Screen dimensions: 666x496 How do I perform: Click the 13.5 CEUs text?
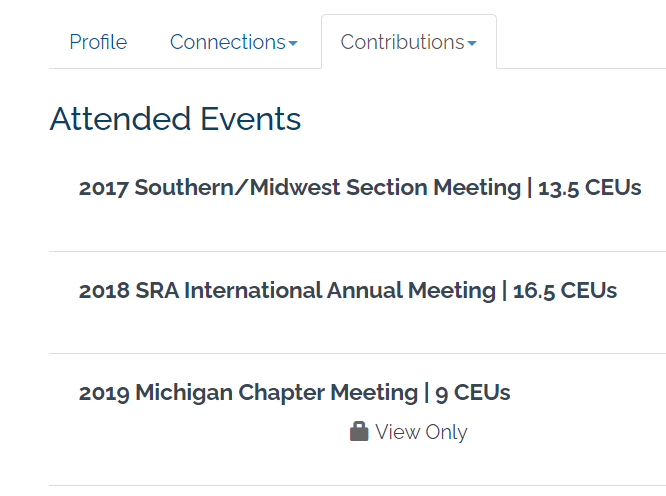[590, 188]
